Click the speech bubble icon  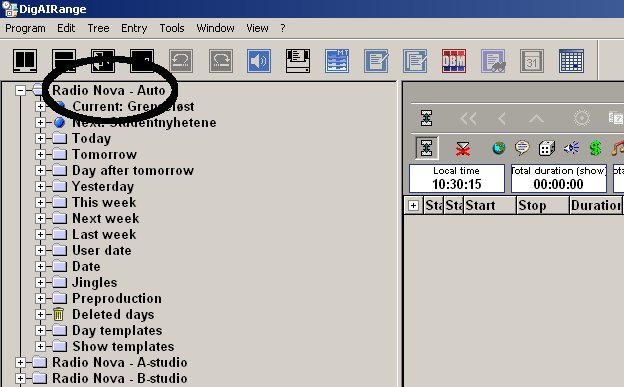(522, 148)
